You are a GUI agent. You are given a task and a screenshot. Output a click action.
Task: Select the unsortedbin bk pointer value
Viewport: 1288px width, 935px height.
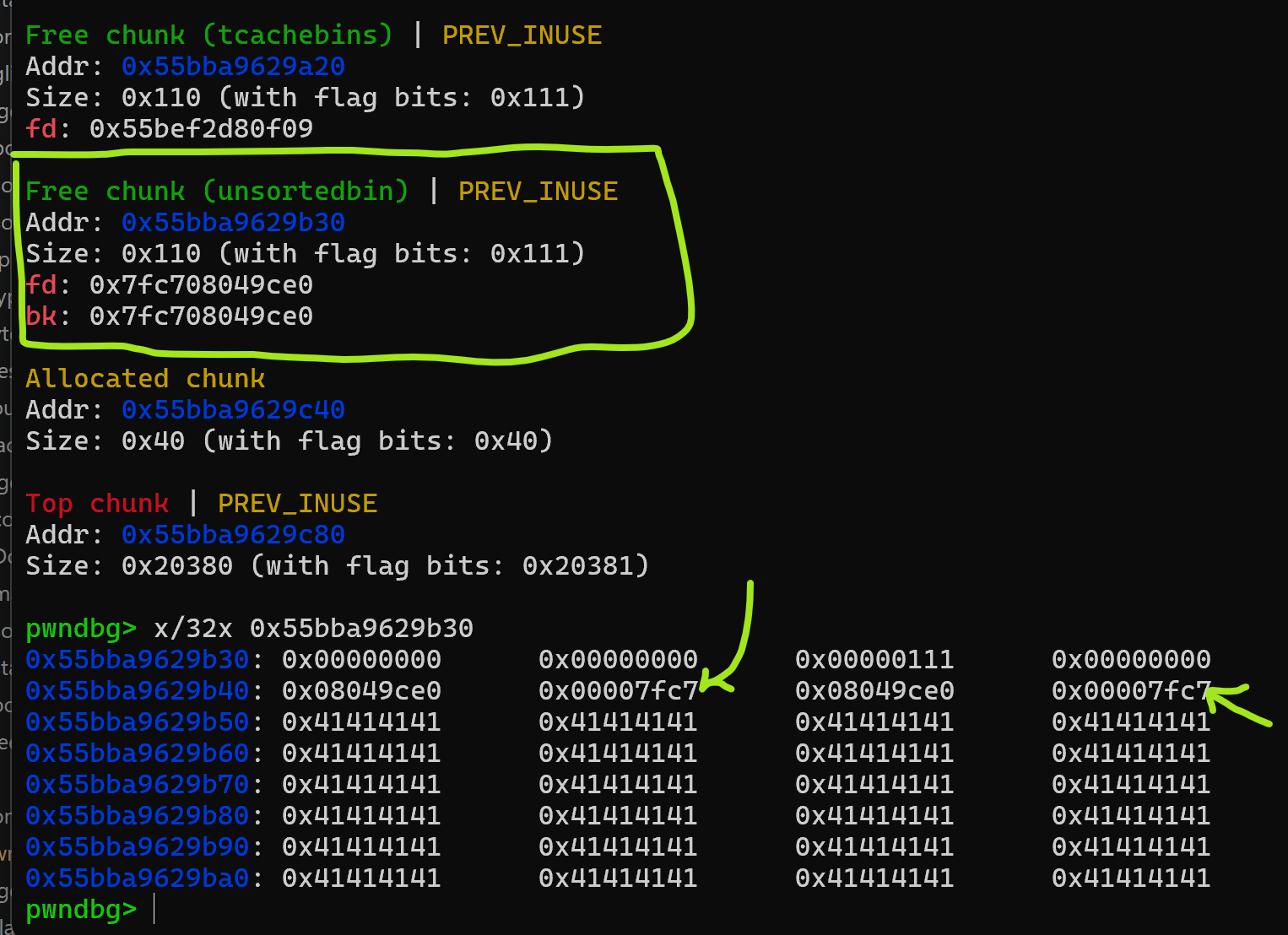pyautogui.click(x=201, y=316)
